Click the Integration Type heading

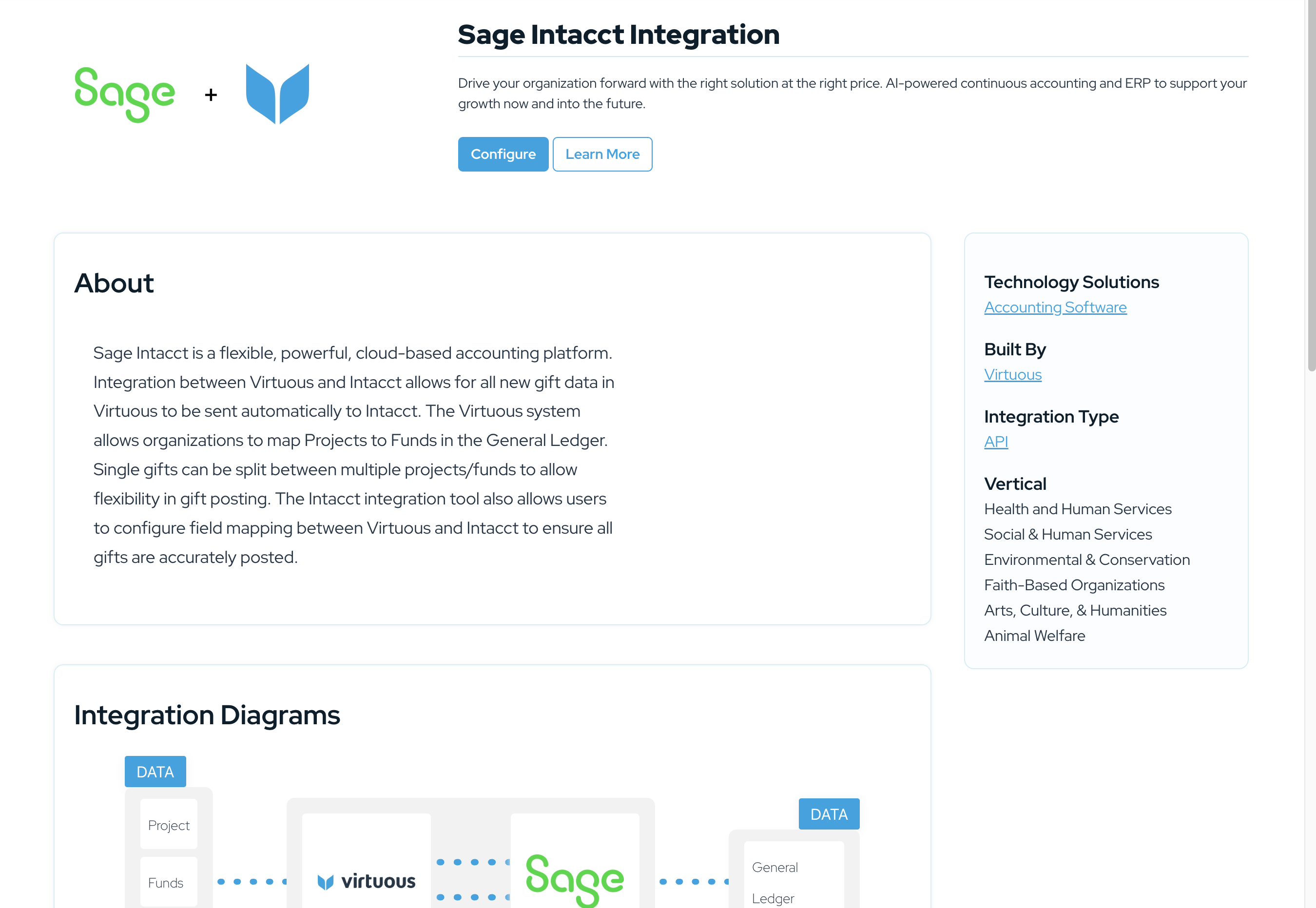(x=1051, y=416)
